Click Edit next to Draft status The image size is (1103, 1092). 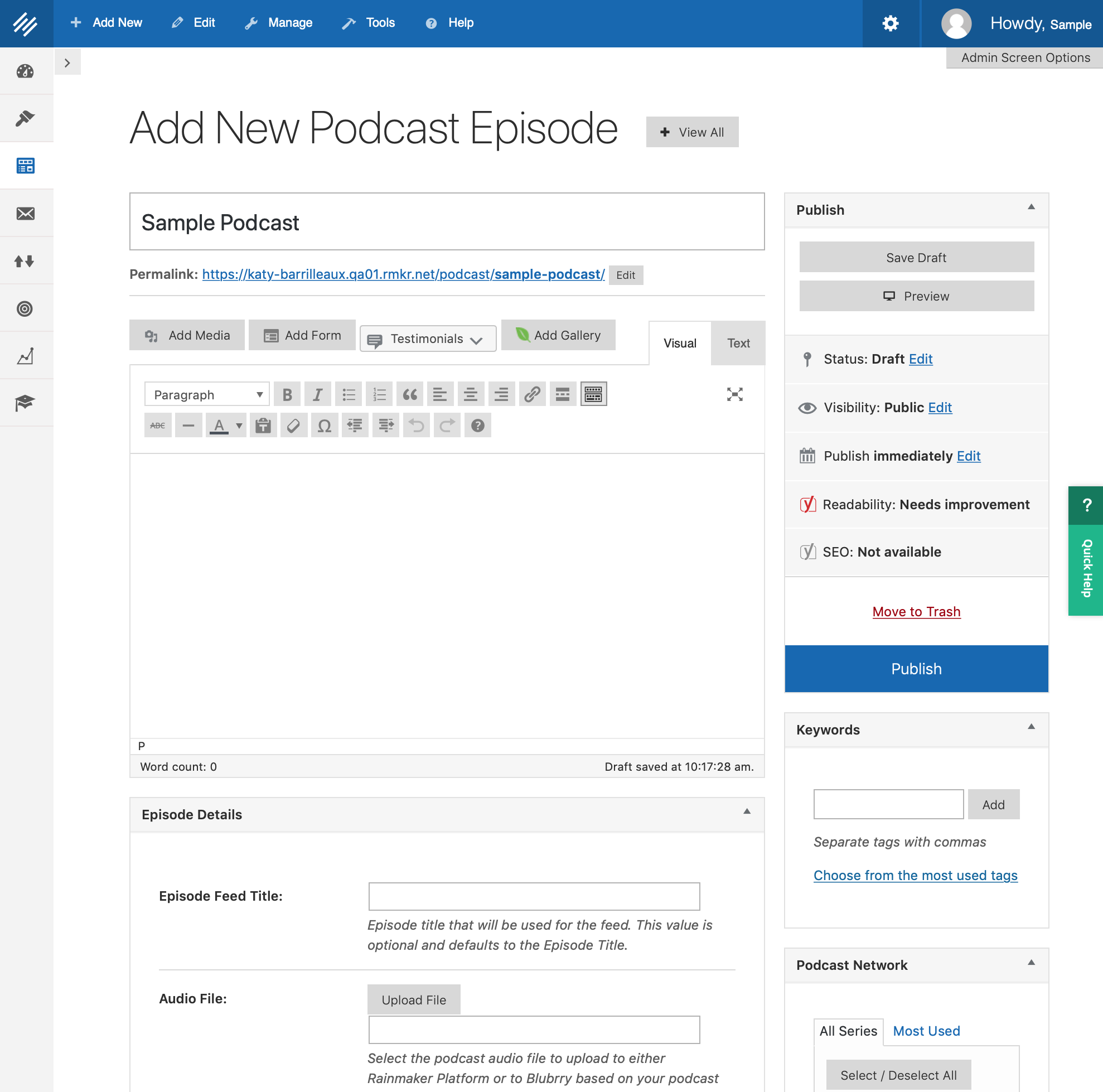(921, 358)
